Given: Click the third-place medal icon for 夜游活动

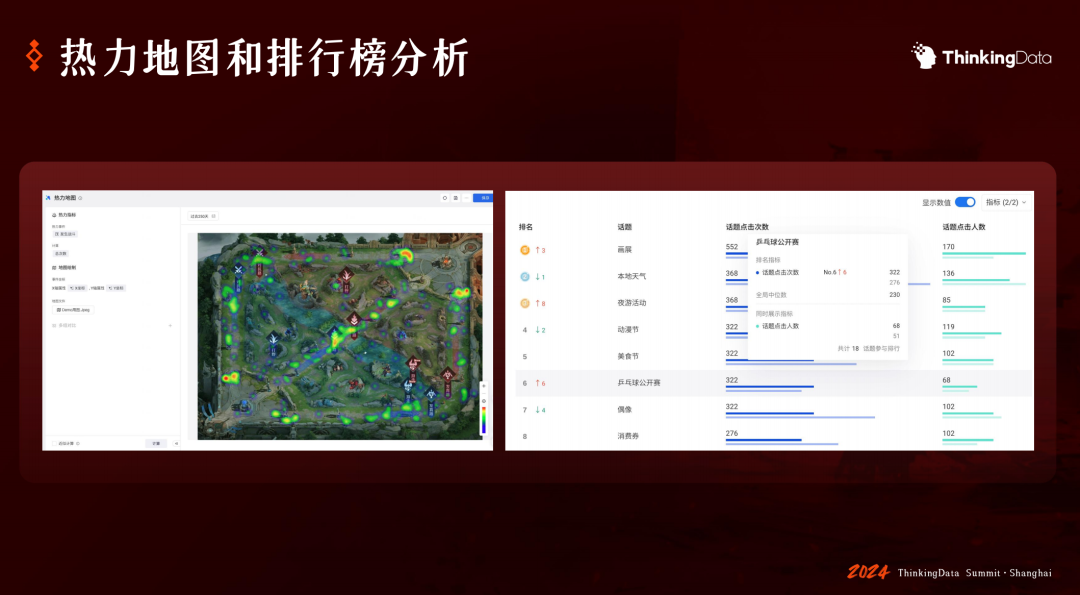Looking at the screenshot, I should tap(525, 303).
